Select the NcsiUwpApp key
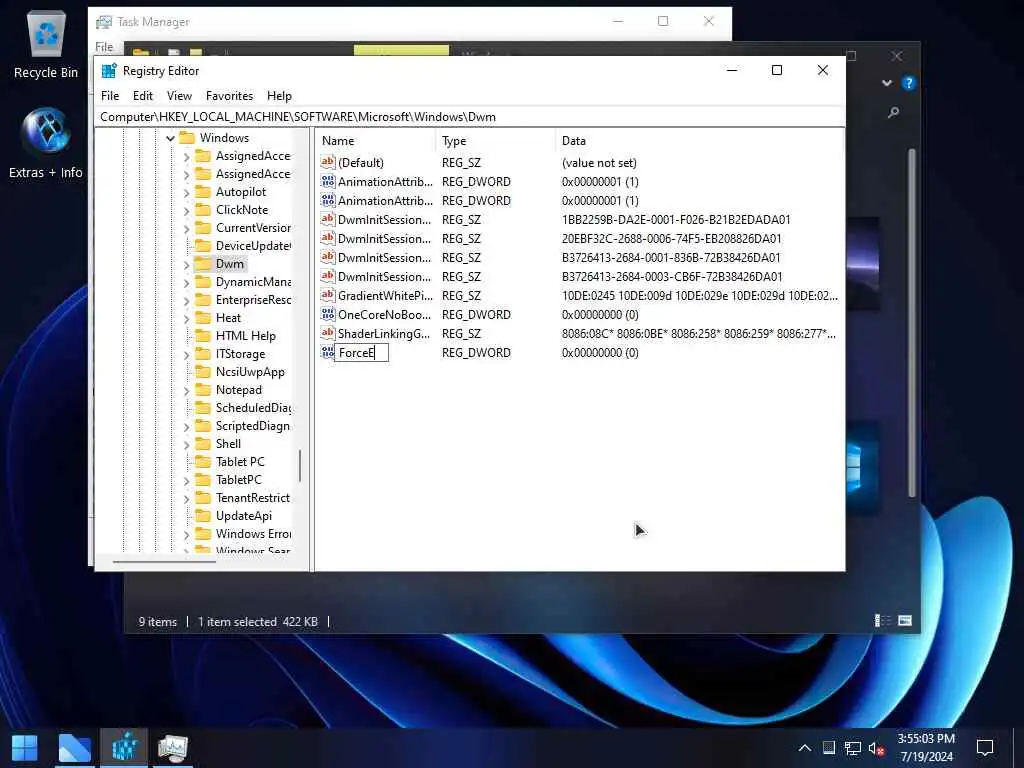Image resolution: width=1024 pixels, height=768 pixels. (x=250, y=372)
